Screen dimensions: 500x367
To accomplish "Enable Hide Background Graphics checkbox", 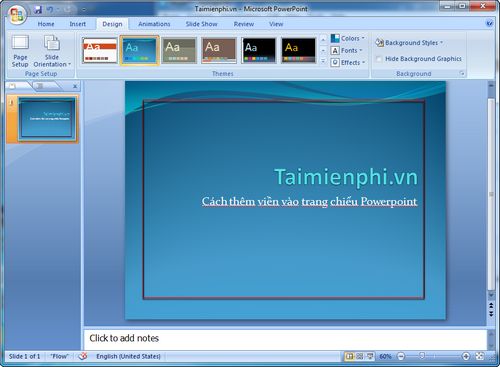I will [378, 59].
